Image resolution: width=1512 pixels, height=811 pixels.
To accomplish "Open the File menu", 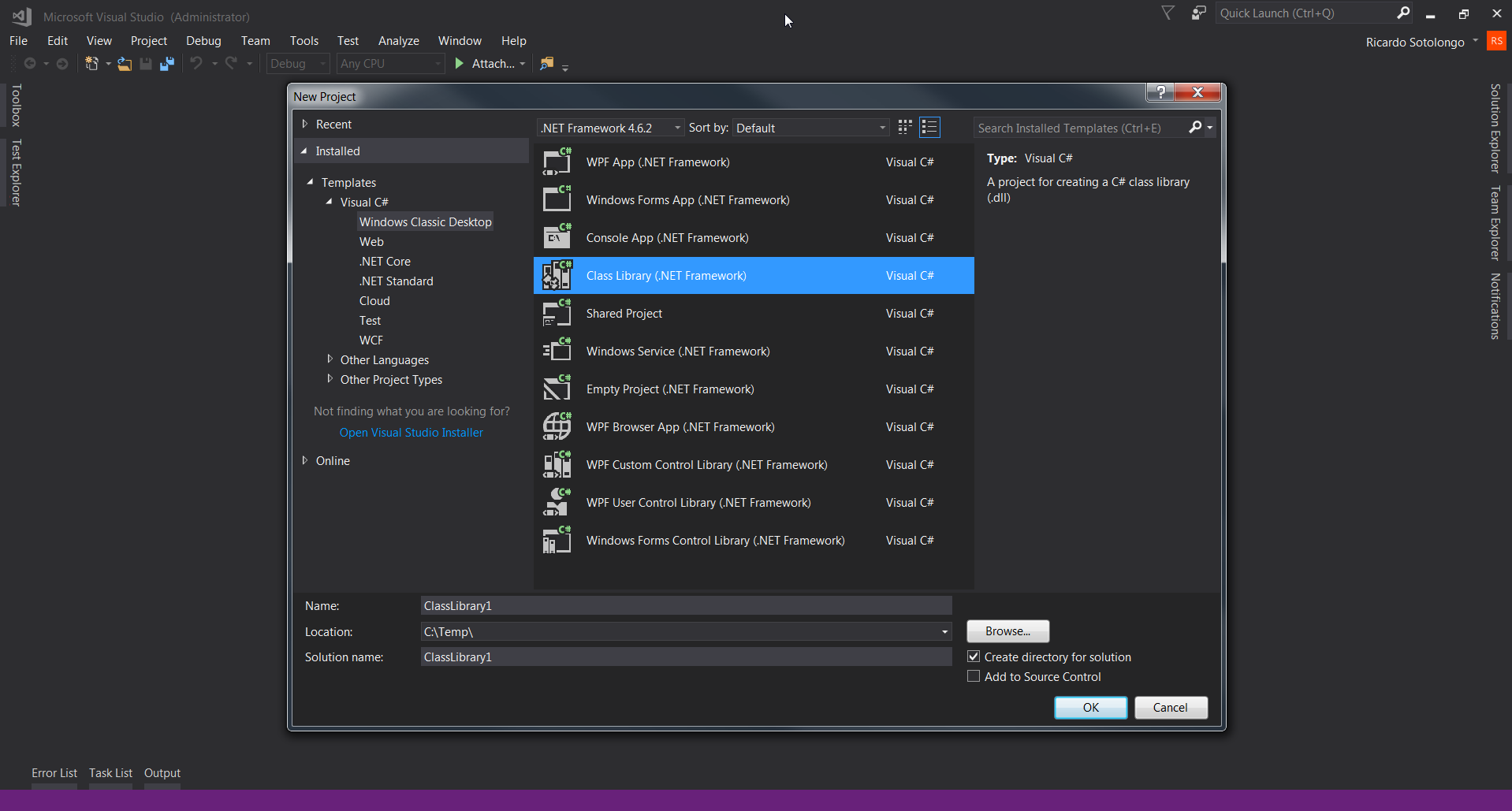I will click(x=19, y=41).
